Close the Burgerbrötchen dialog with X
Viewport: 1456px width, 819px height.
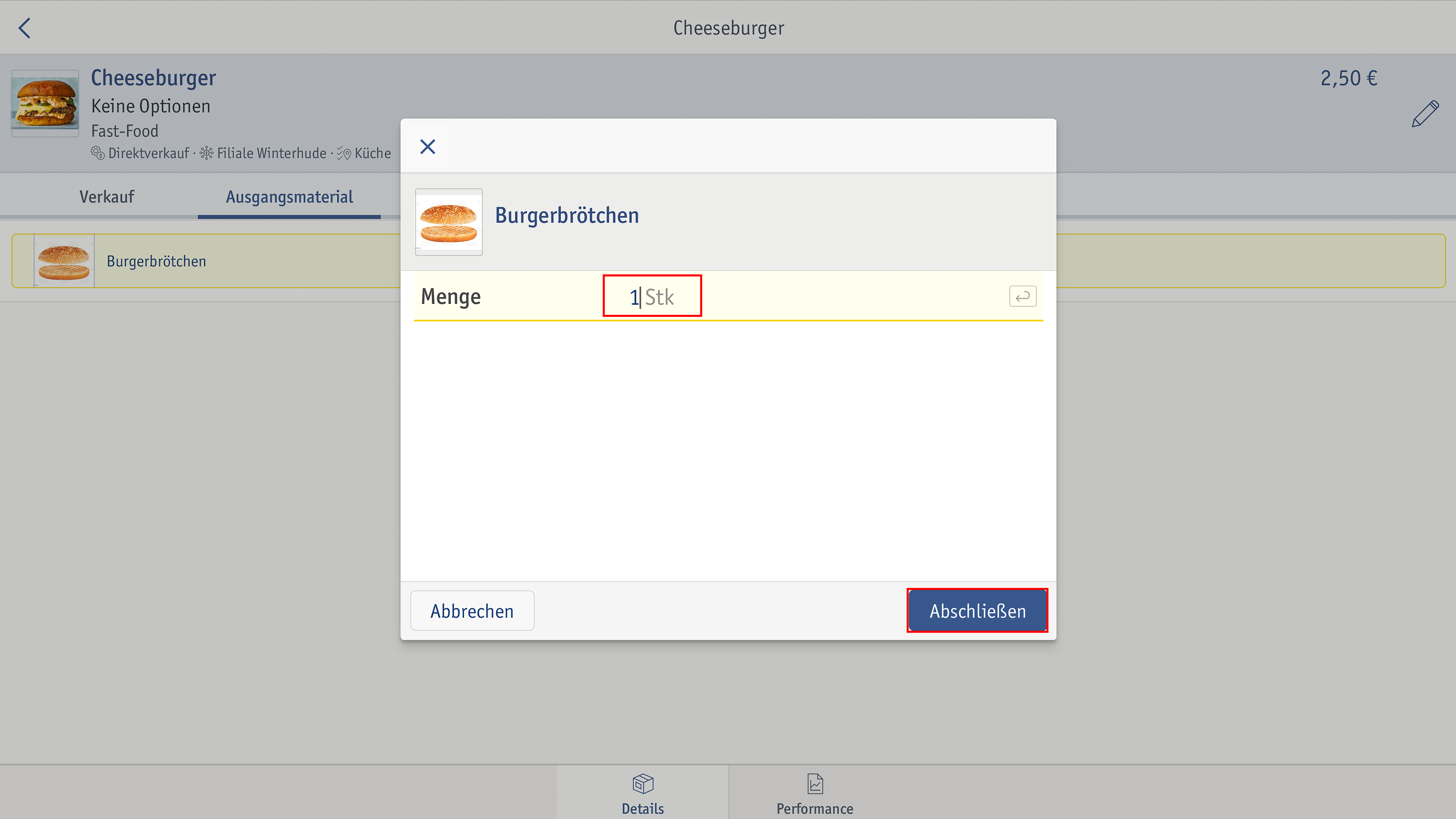click(x=428, y=147)
